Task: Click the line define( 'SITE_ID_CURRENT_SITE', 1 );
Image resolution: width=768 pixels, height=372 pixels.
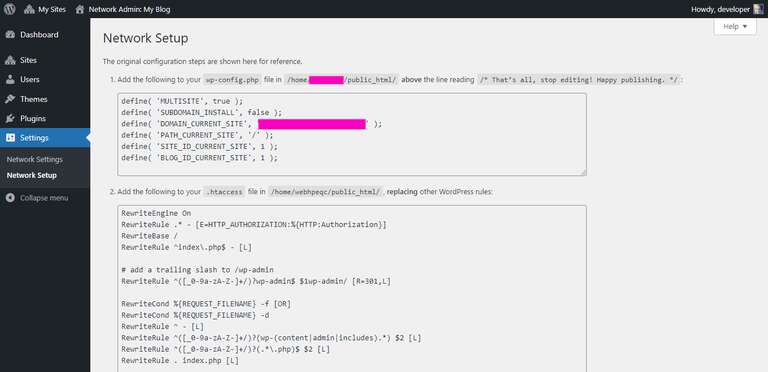Action: click(x=199, y=146)
